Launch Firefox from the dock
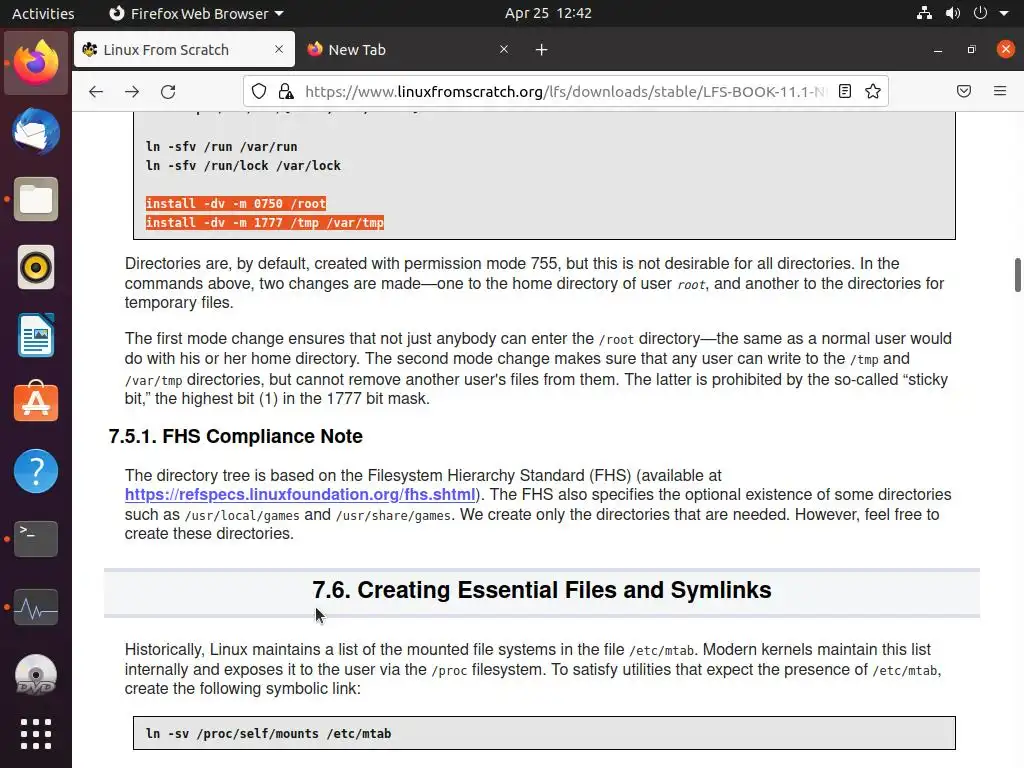 36,63
